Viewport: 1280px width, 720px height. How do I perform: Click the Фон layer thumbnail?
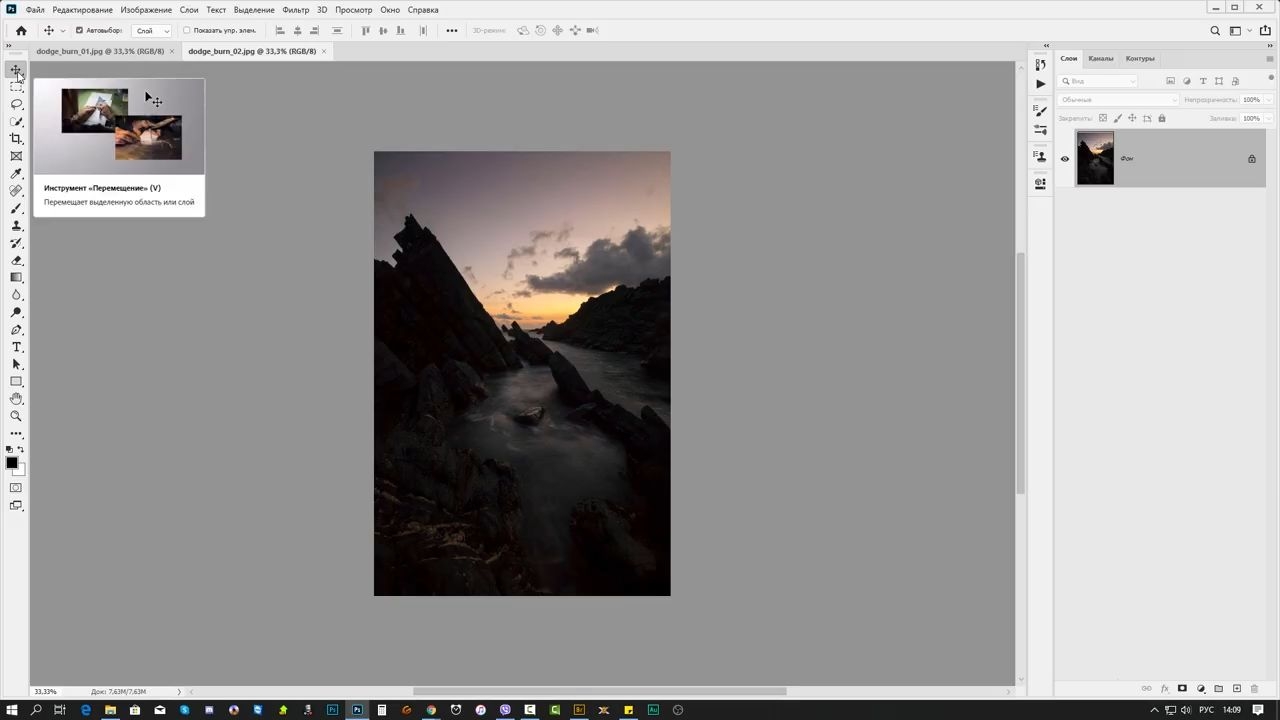(1095, 158)
